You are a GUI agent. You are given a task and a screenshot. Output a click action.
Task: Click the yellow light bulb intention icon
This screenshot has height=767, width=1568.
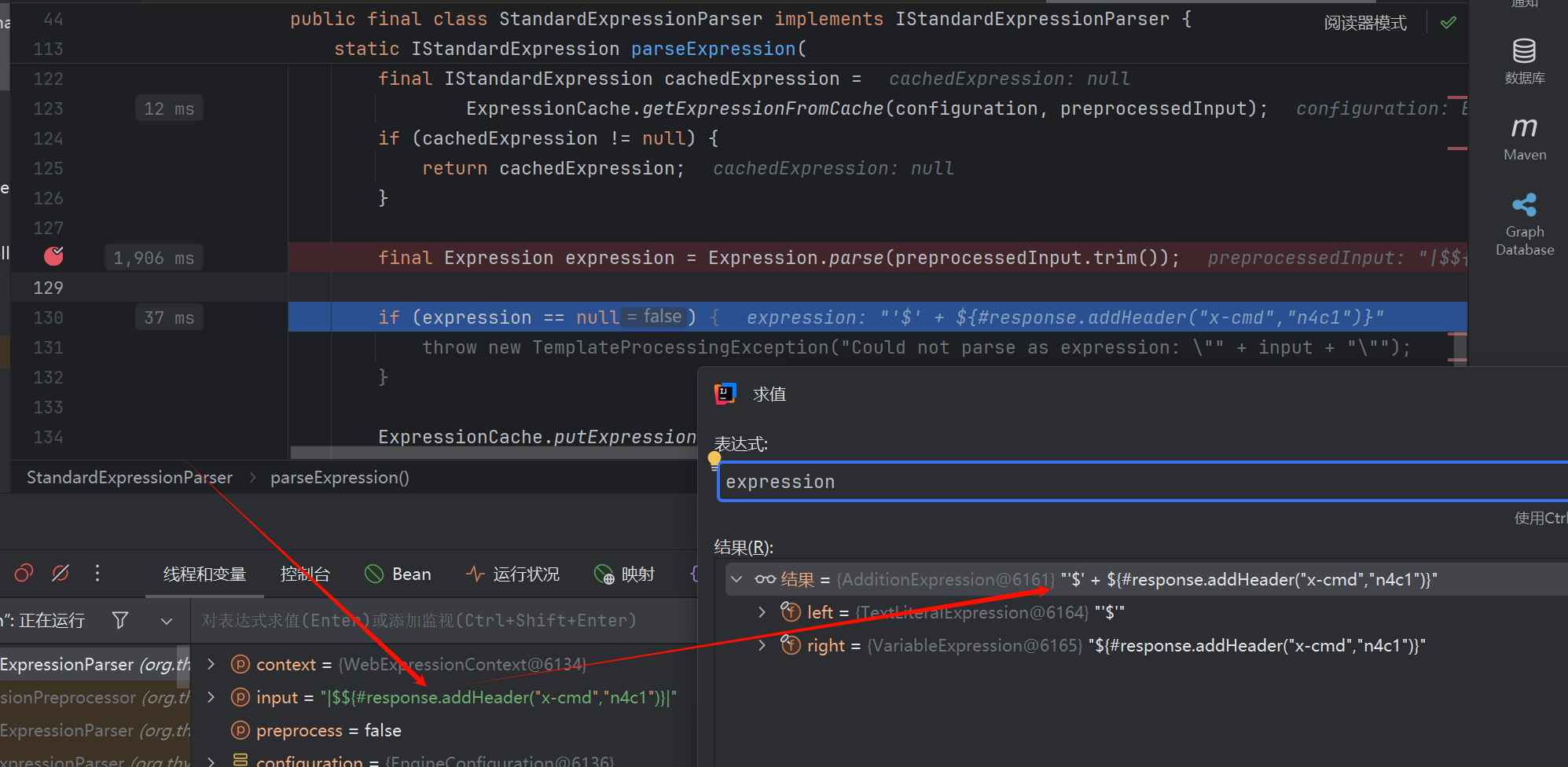pos(714,459)
